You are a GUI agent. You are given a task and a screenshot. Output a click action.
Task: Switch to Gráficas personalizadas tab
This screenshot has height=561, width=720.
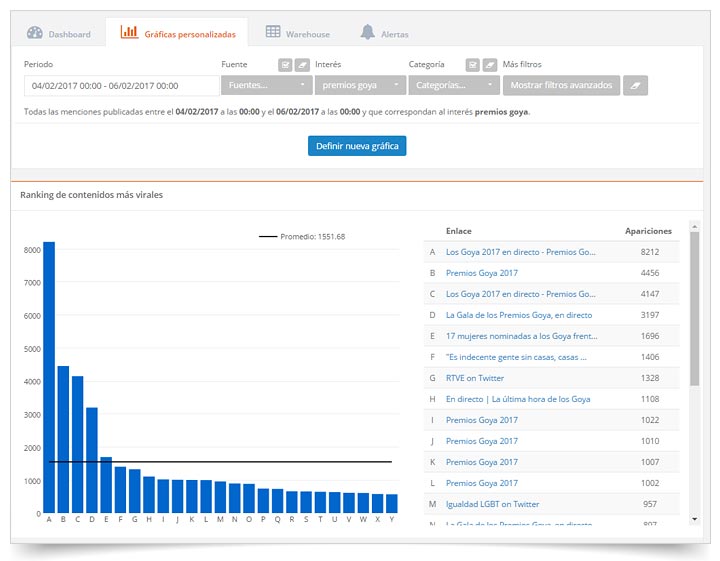(x=177, y=34)
